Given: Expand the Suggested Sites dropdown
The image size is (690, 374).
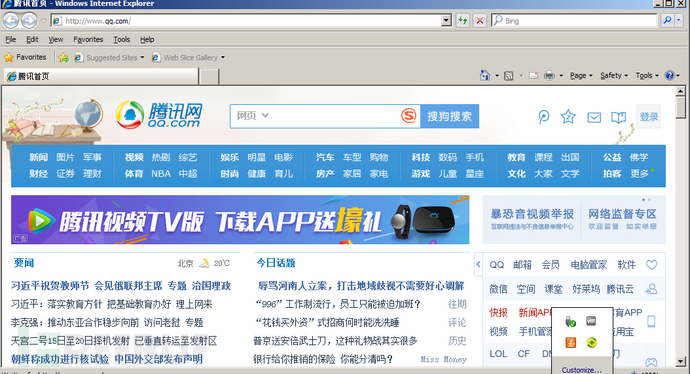Looking at the screenshot, I should pos(142,57).
